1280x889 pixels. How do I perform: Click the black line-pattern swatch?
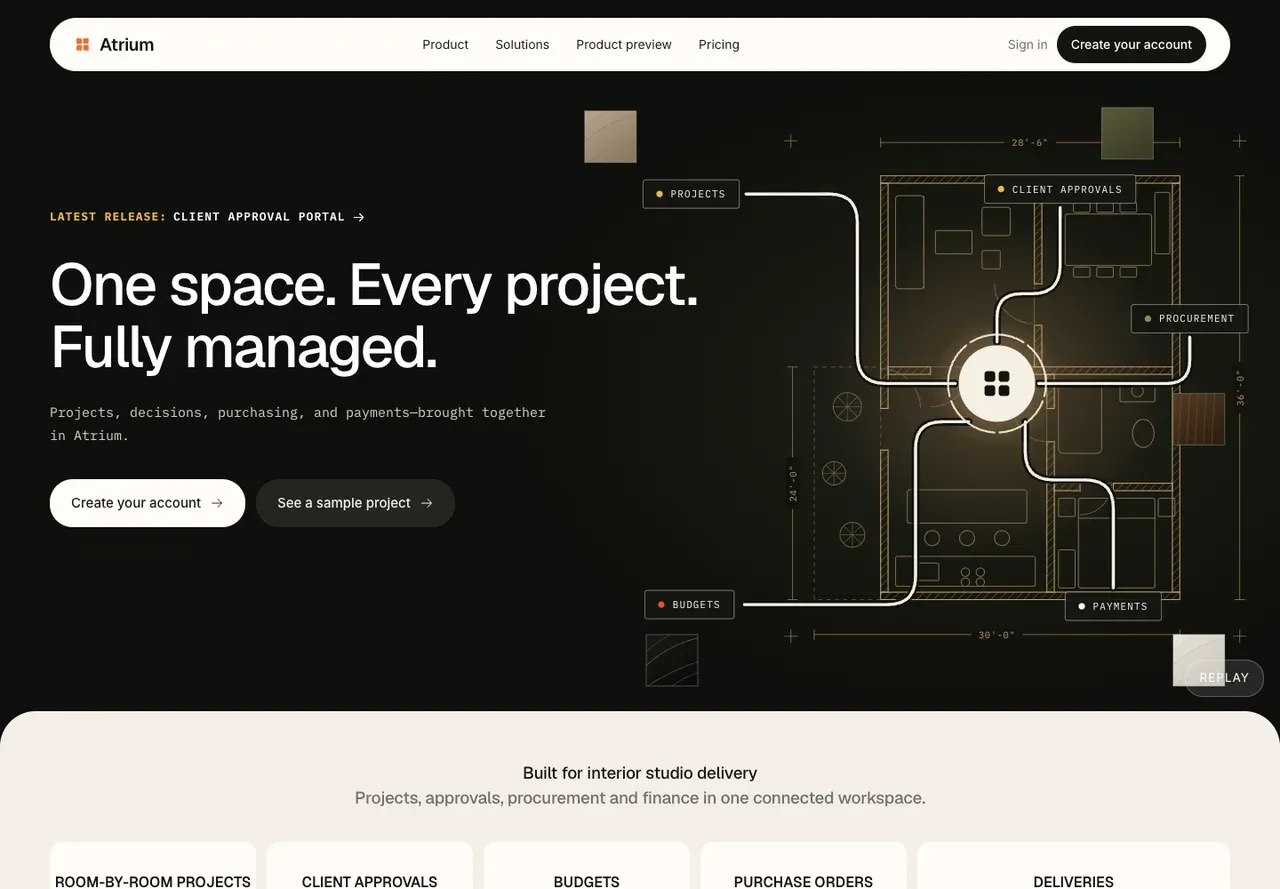[672, 660]
